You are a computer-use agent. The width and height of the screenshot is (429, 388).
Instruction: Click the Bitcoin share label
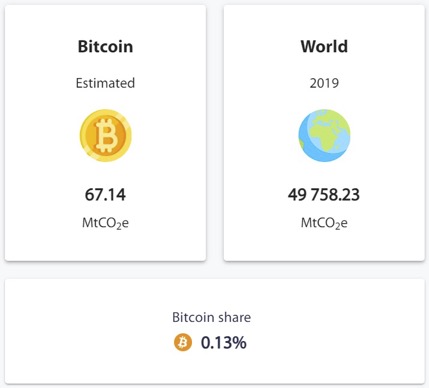point(211,317)
